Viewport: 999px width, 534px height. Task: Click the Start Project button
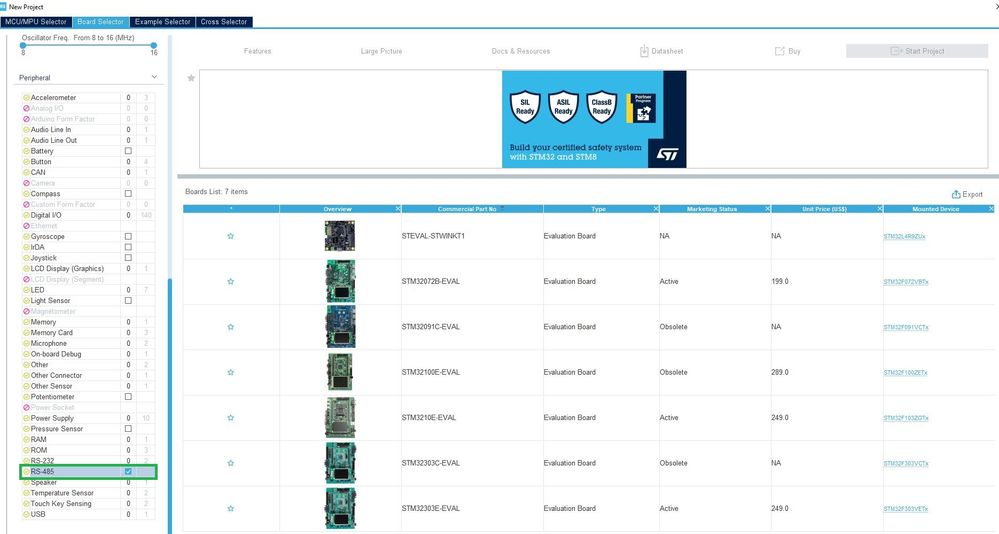(x=917, y=51)
